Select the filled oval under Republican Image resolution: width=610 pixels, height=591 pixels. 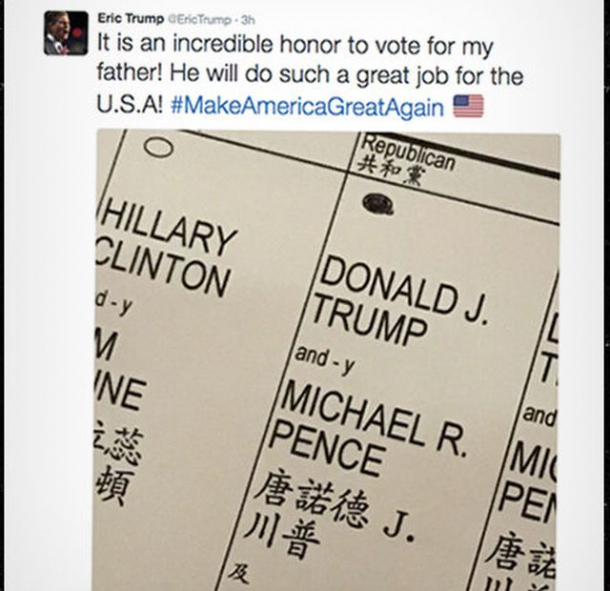378,204
